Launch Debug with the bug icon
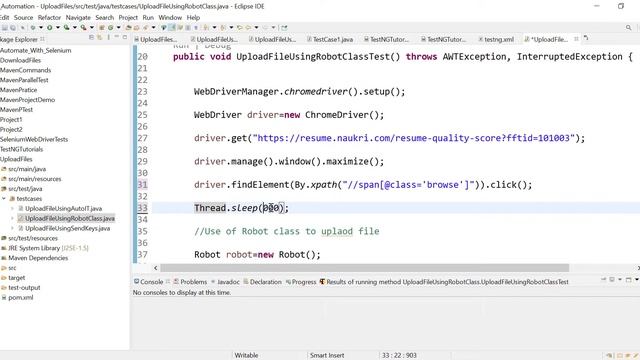This screenshot has width=640, height=360. [x=33, y=27]
